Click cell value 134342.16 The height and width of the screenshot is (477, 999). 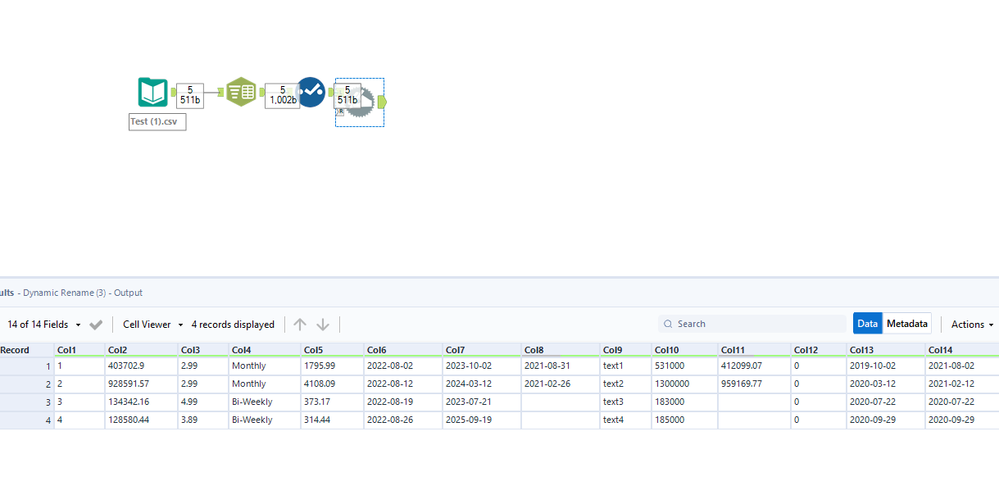click(x=141, y=402)
